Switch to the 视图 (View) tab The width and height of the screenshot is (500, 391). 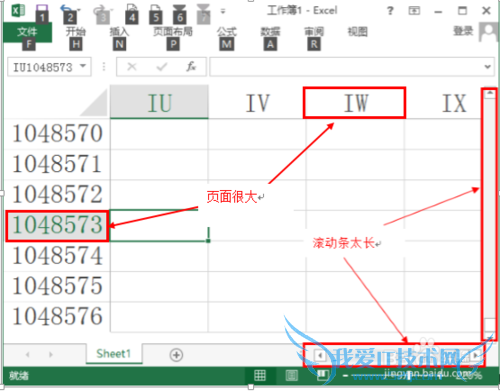pyautogui.click(x=358, y=32)
